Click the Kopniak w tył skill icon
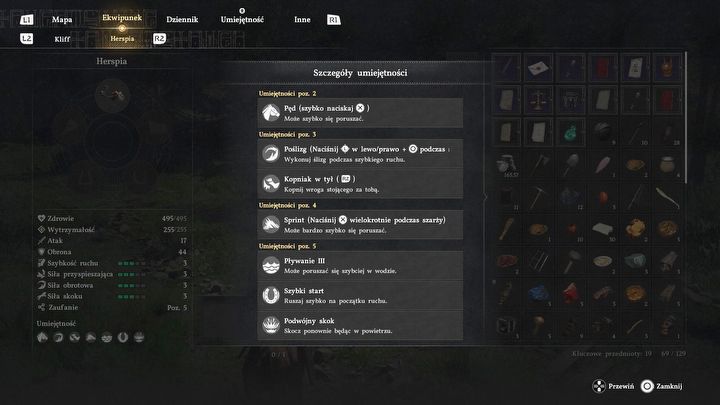The width and height of the screenshot is (720, 405). click(x=271, y=184)
